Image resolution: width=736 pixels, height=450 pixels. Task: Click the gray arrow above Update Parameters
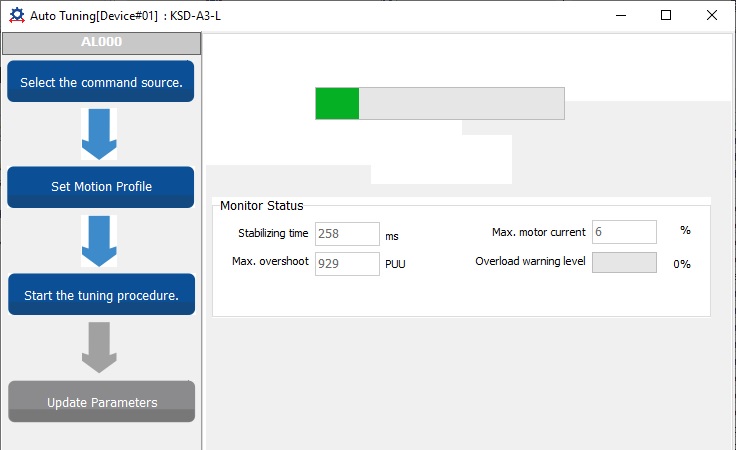point(99,347)
